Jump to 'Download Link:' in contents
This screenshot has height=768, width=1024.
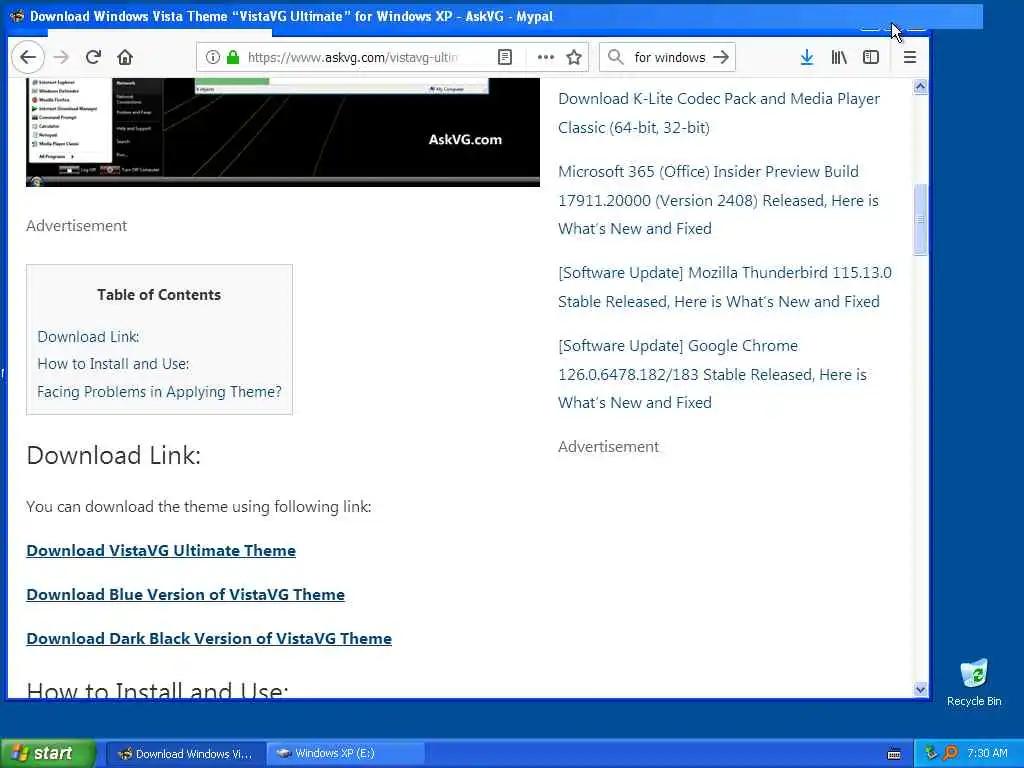(88, 336)
